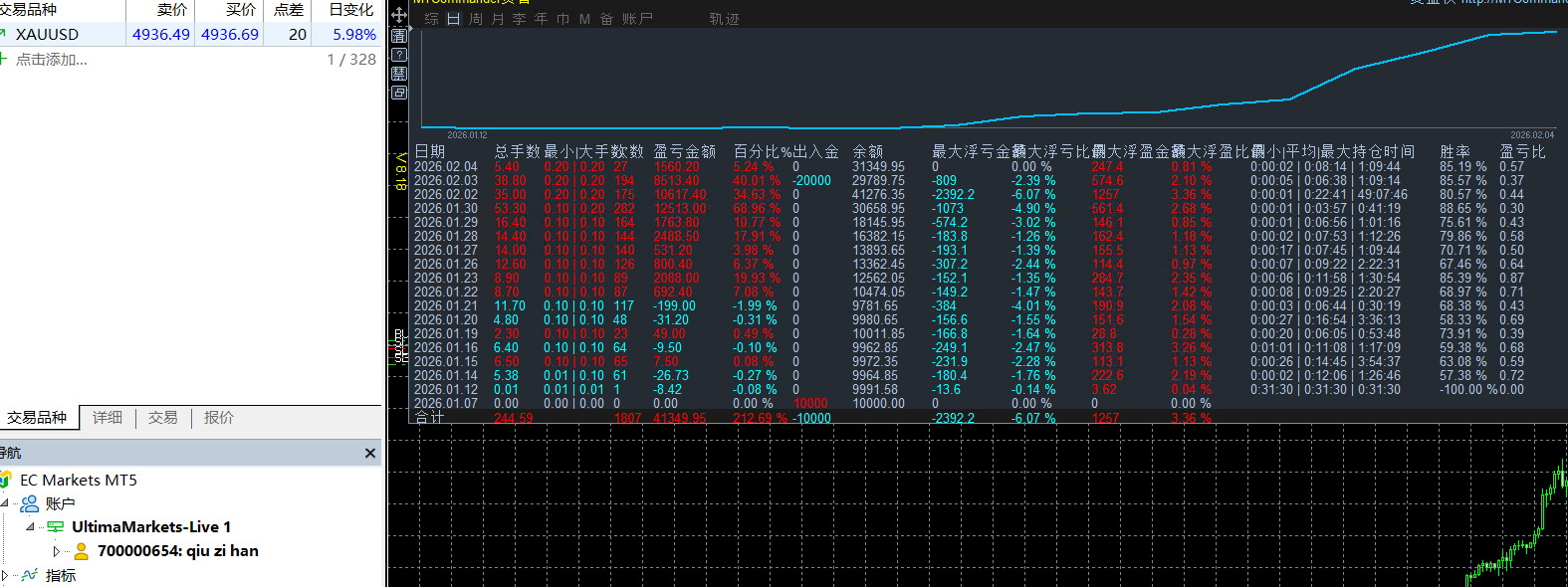The height and width of the screenshot is (587, 1568).
Task: Click the 41349.95 total profit value
Action: tap(680, 419)
